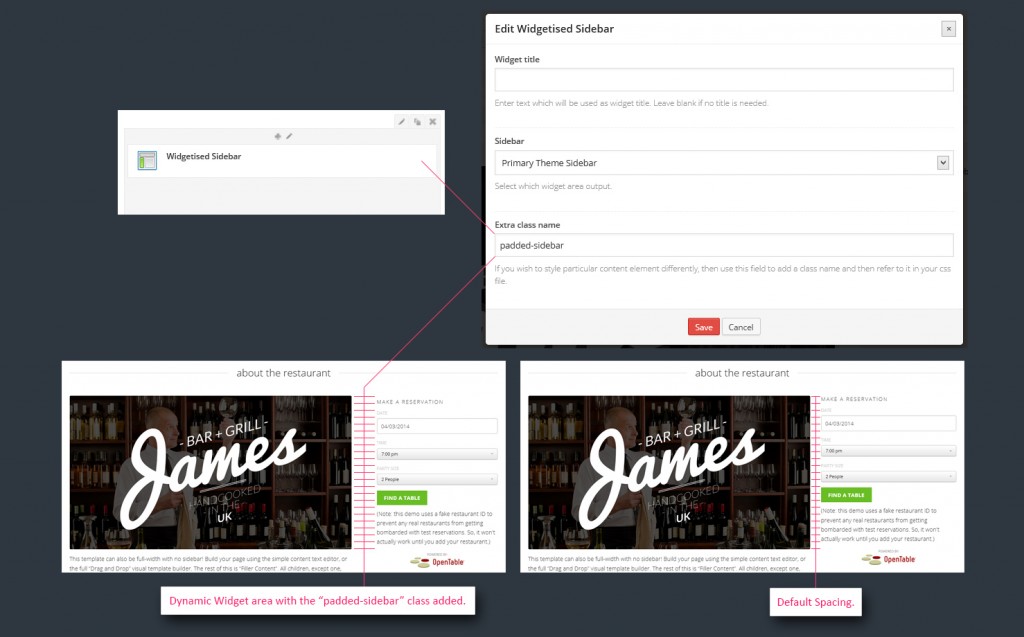Click the row edit pencil icon
Viewport: 1024px width, 637px height.
[x=402, y=122]
